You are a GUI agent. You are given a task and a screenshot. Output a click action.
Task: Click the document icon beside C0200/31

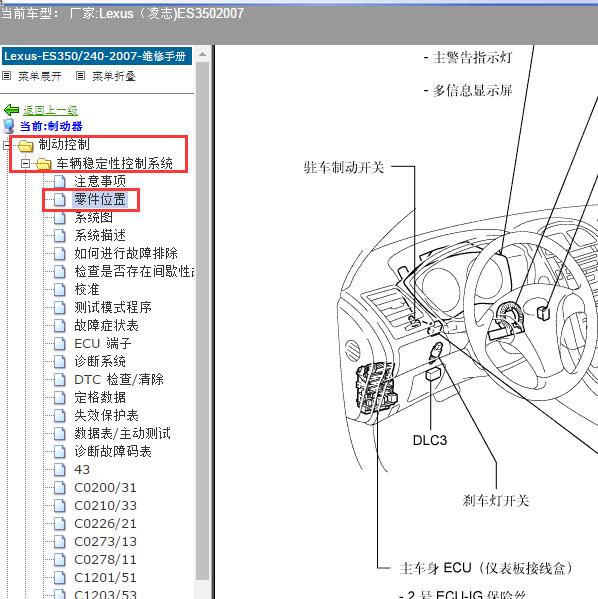pyautogui.click(x=60, y=487)
